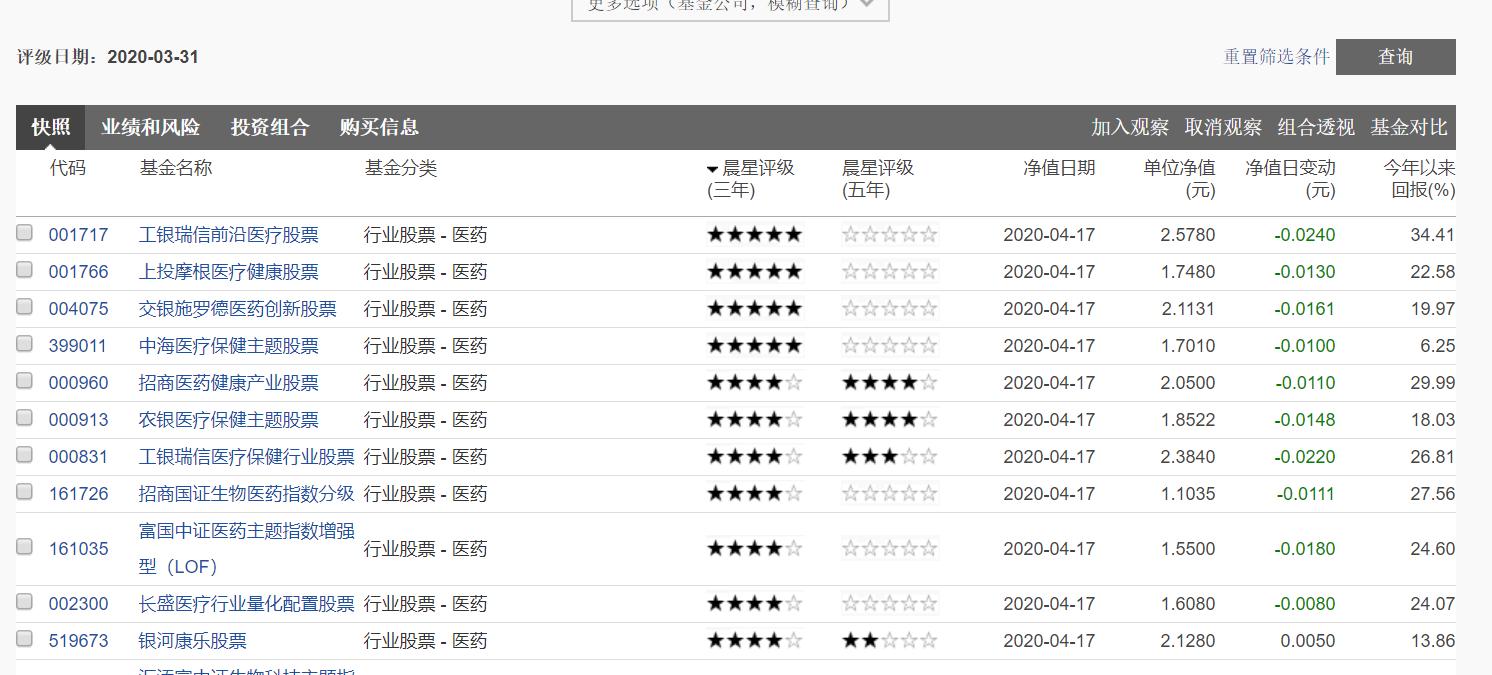
Task: Click the 重置筛选条件 link
Action: coord(1277,57)
